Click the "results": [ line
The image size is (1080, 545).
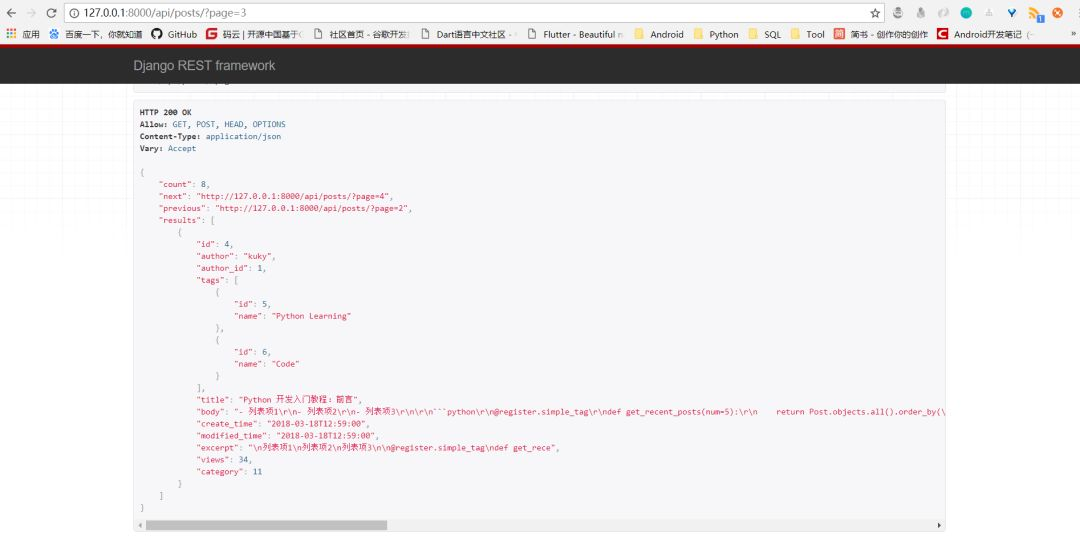pyautogui.click(x=187, y=220)
